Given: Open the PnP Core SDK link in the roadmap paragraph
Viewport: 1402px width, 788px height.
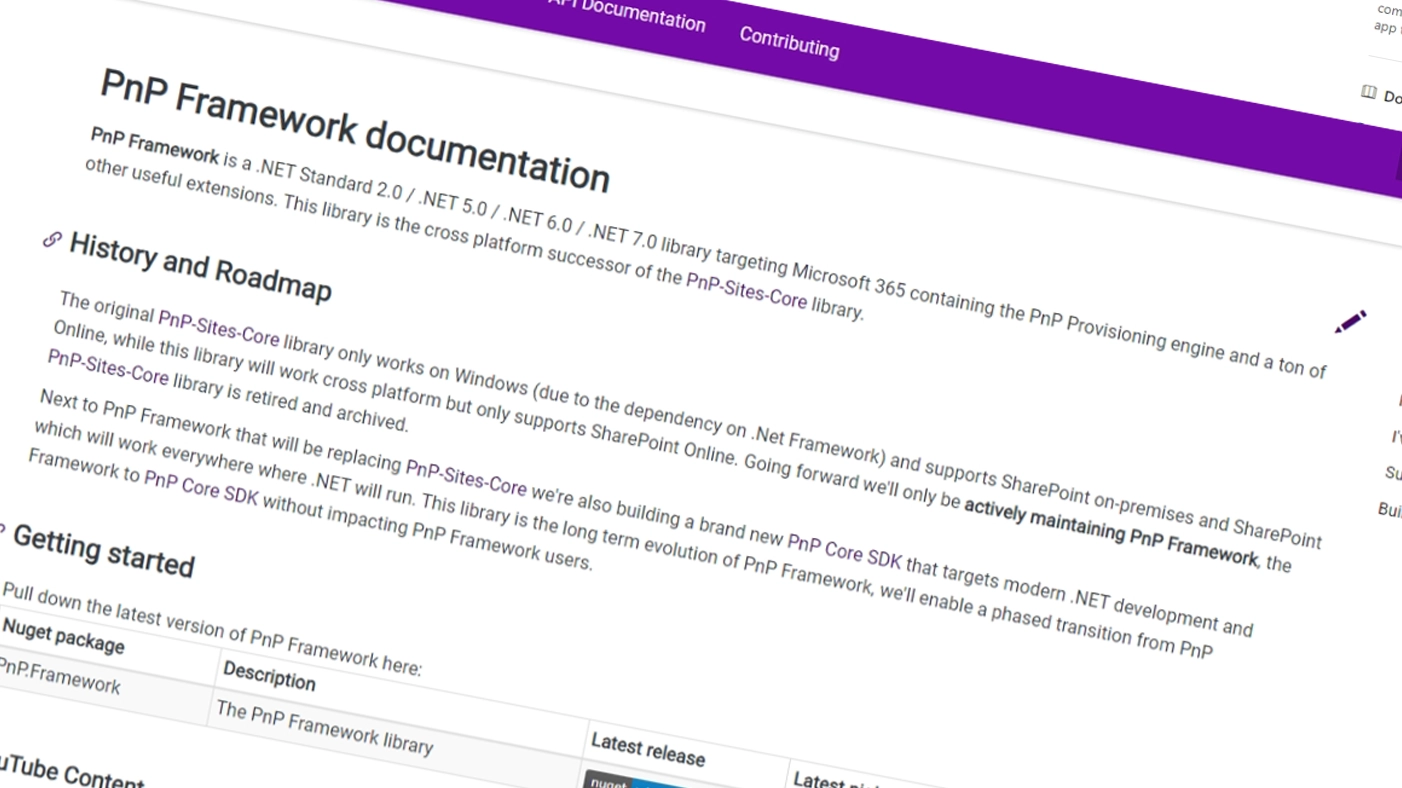Looking at the screenshot, I should 845,550.
